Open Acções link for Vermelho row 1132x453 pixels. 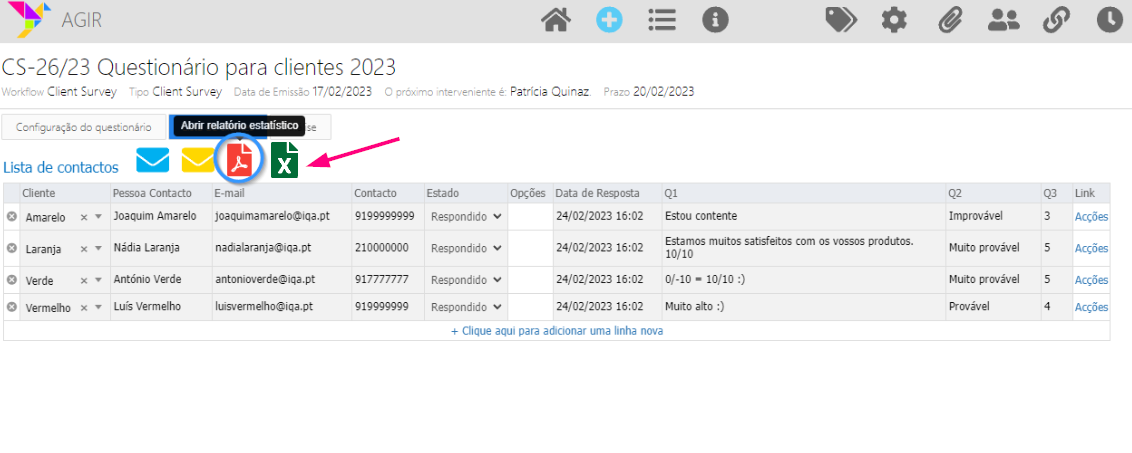pyautogui.click(x=1091, y=307)
